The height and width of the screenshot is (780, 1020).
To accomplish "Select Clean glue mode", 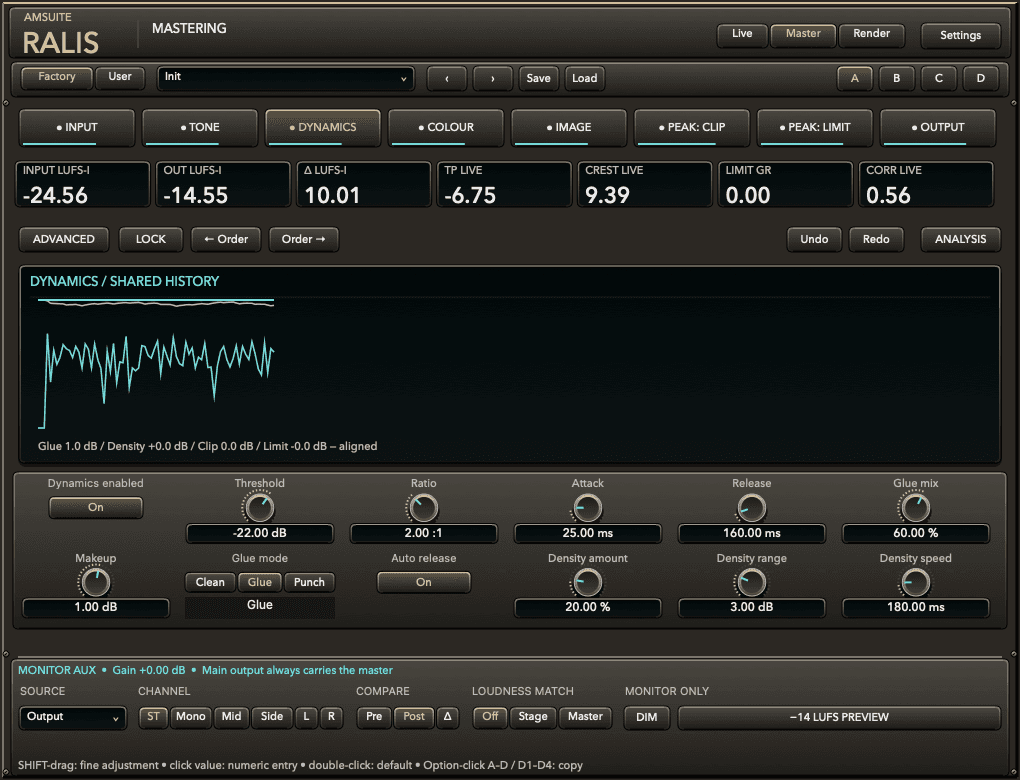I will (x=210, y=582).
